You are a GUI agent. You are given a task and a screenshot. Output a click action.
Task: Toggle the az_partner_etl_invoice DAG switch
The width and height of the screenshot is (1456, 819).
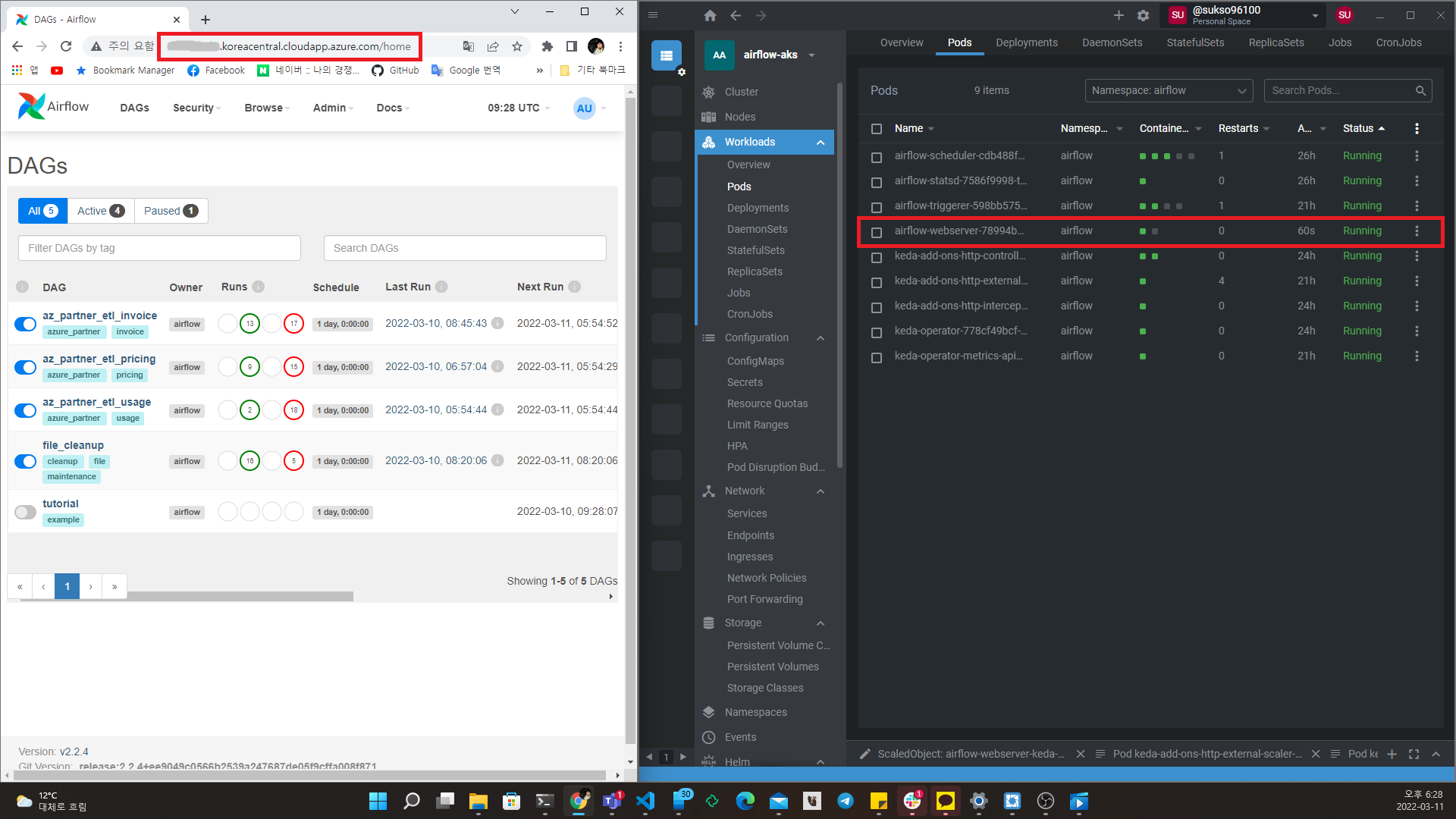coord(26,324)
